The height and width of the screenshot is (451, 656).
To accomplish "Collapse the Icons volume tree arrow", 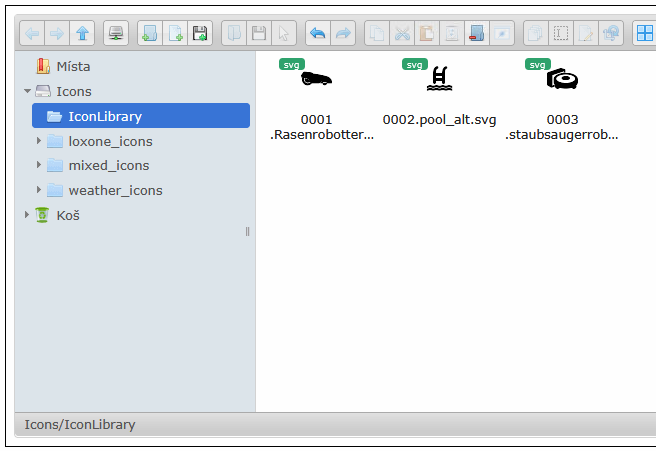I will [x=28, y=91].
